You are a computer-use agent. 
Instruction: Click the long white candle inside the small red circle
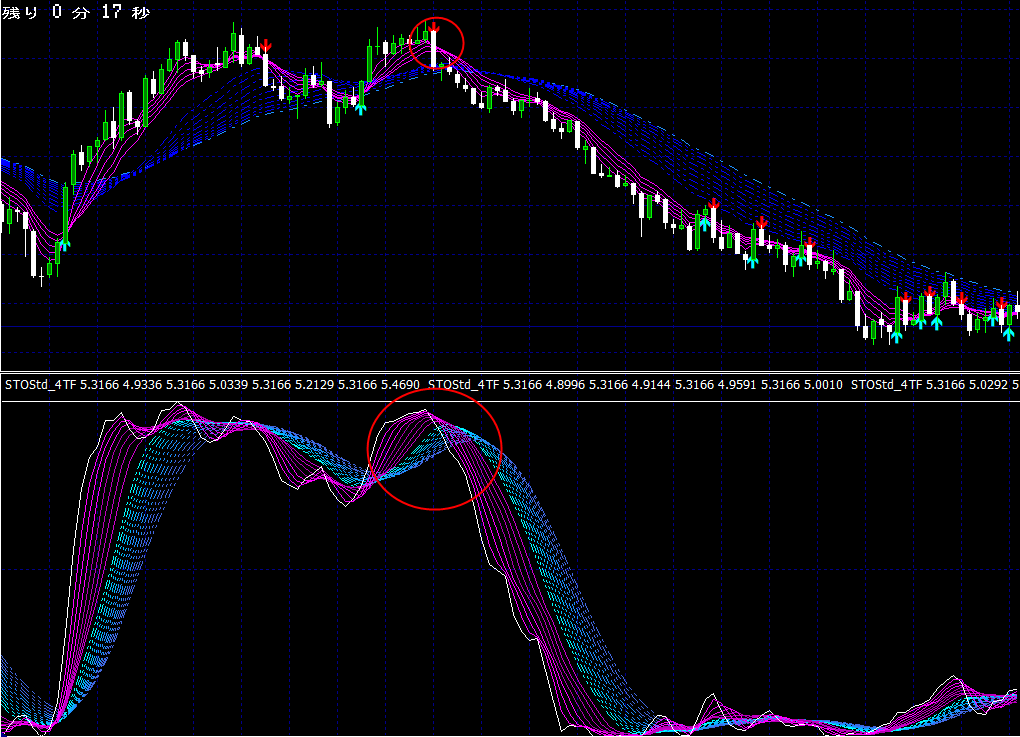coord(434,48)
